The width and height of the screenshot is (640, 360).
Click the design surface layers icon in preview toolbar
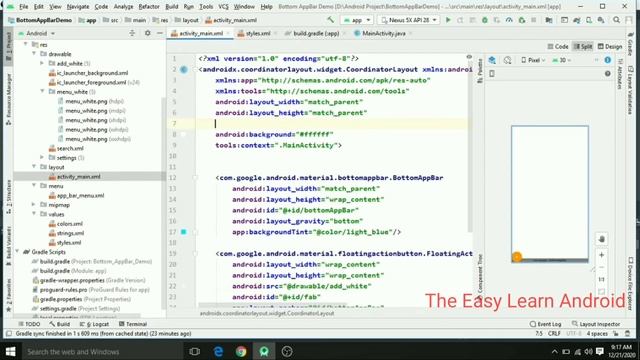click(x=492, y=60)
